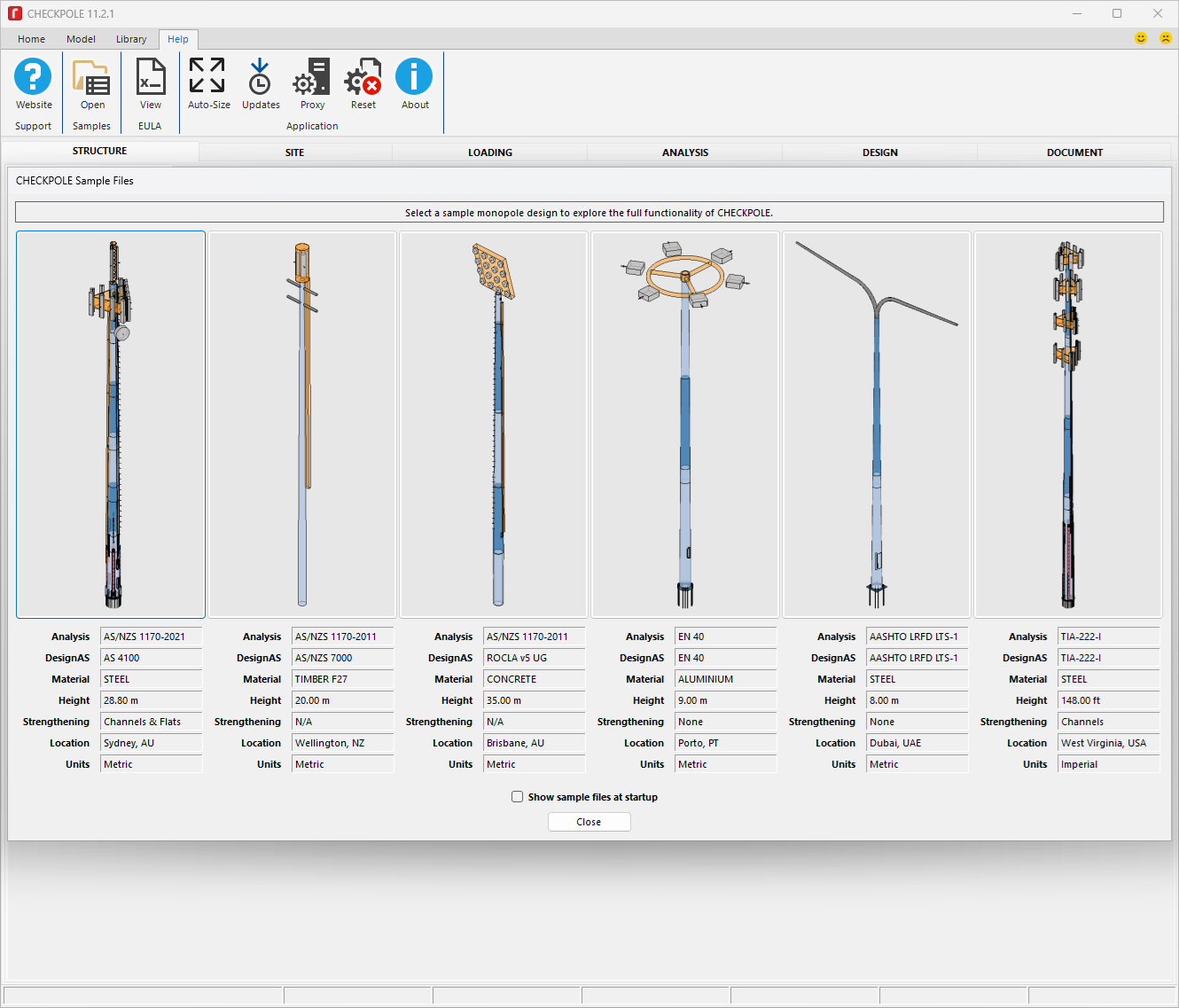Image resolution: width=1179 pixels, height=1008 pixels.
Task: Click the Brisbane, AU location field
Action: pos(535,743)
